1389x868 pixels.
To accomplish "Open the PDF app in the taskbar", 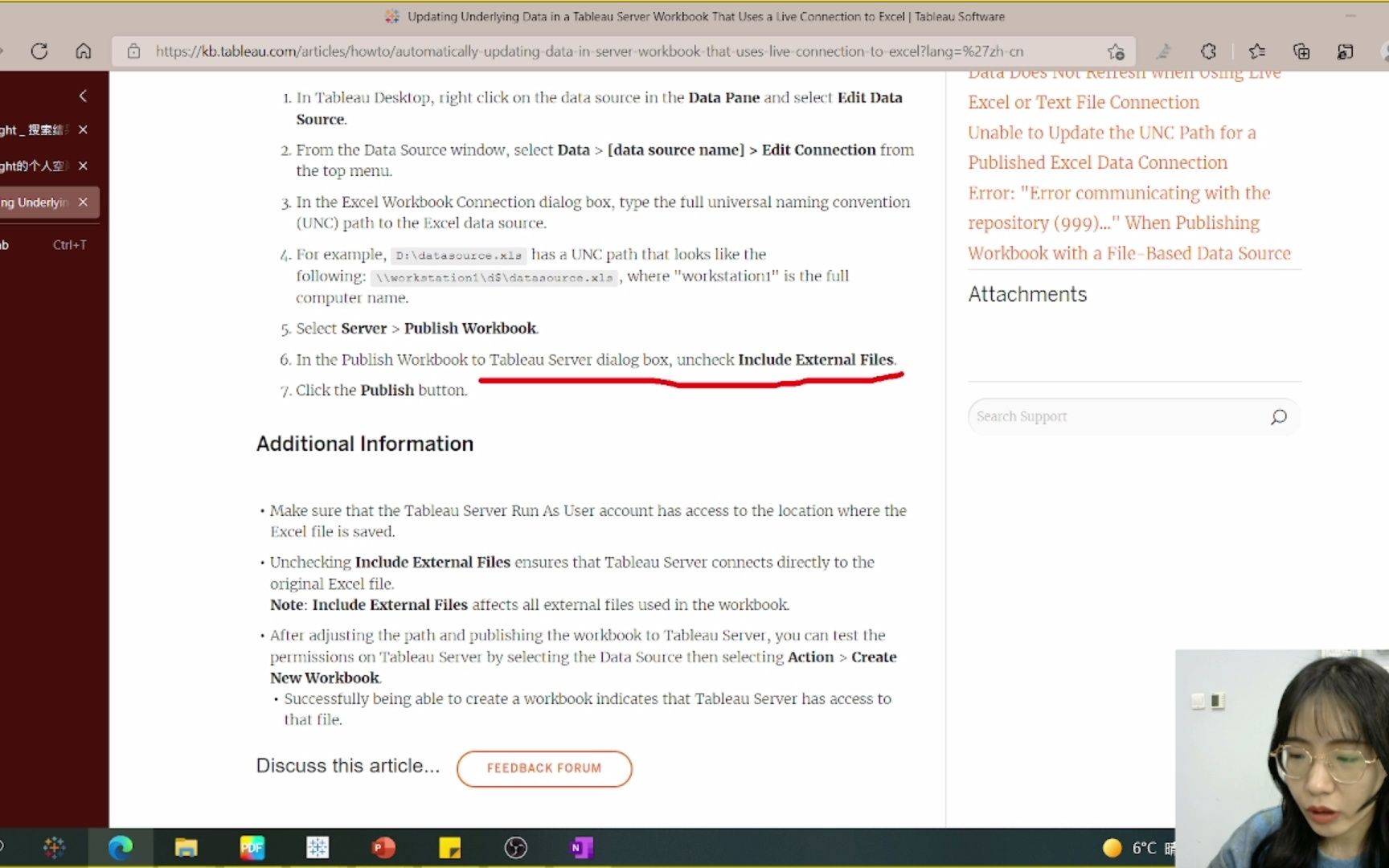I will click(252, 847).
